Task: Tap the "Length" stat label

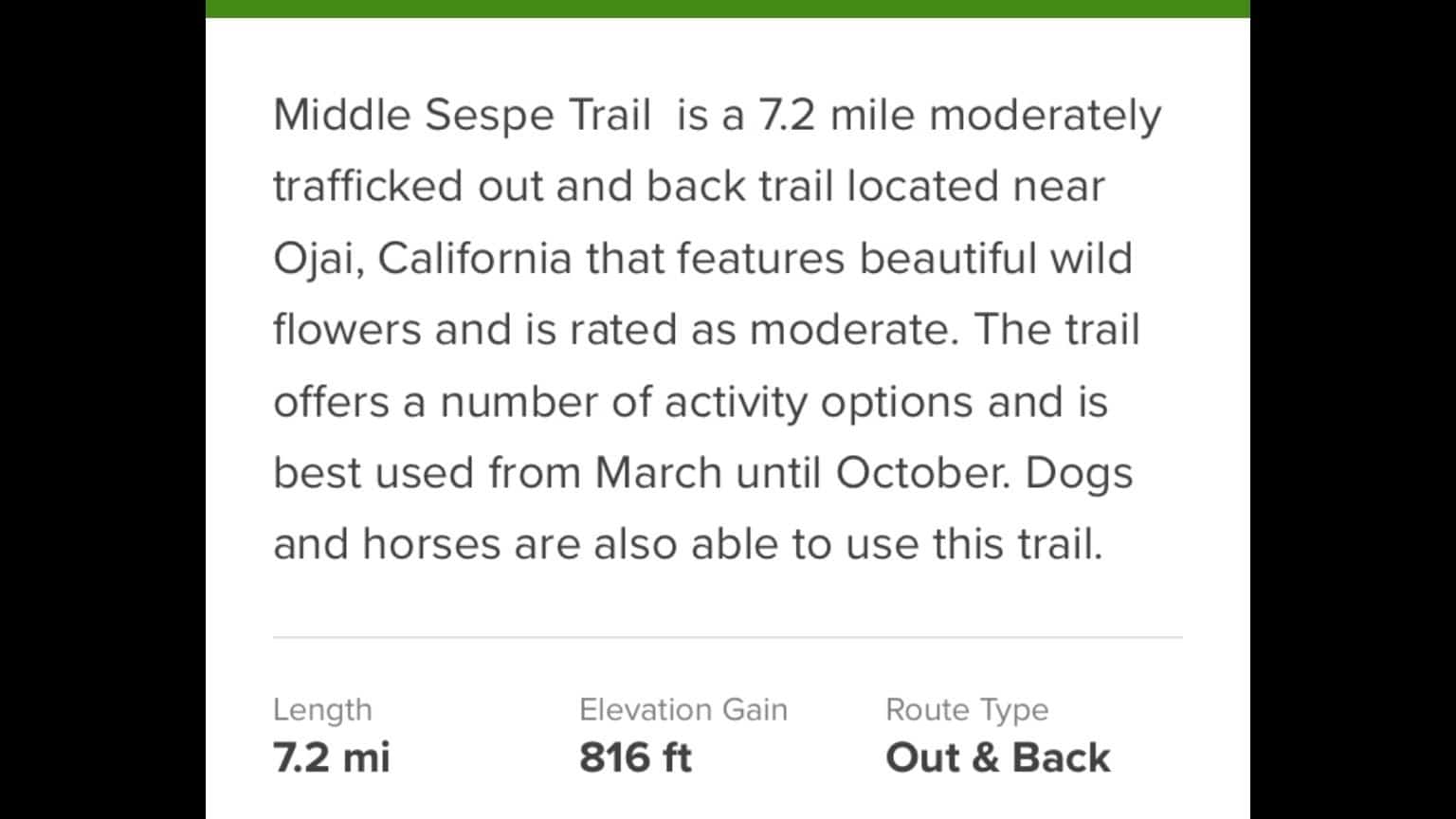Action: coord(322,711)
